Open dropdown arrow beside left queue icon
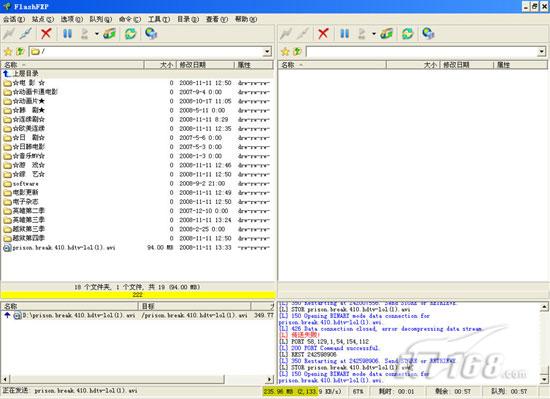 point(96,34)
